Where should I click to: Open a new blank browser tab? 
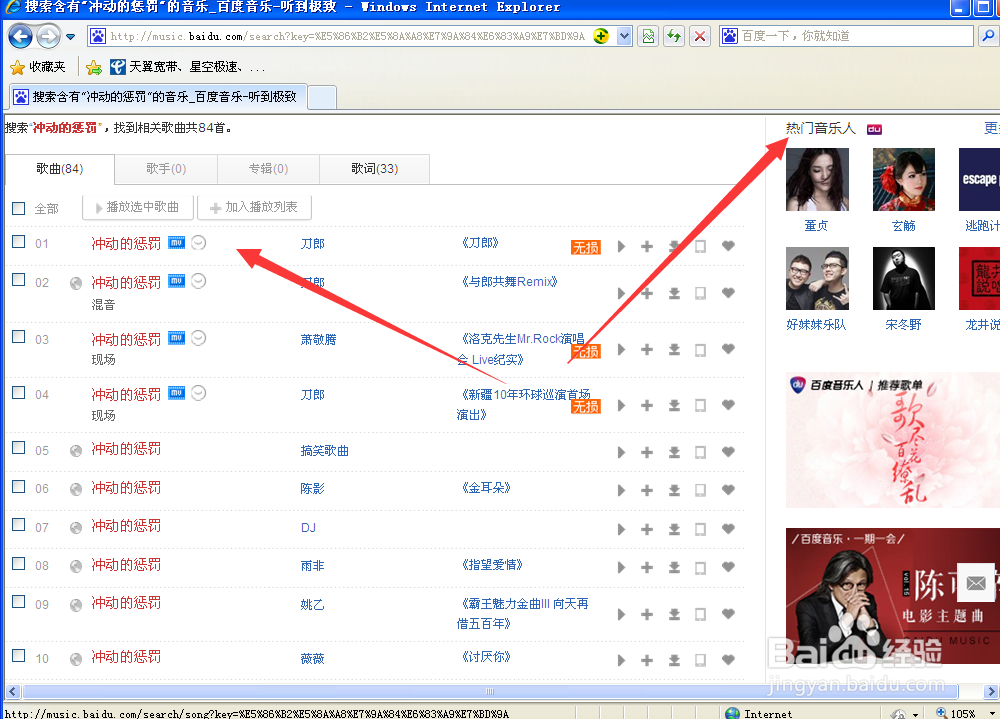click(x=322, y=97)
